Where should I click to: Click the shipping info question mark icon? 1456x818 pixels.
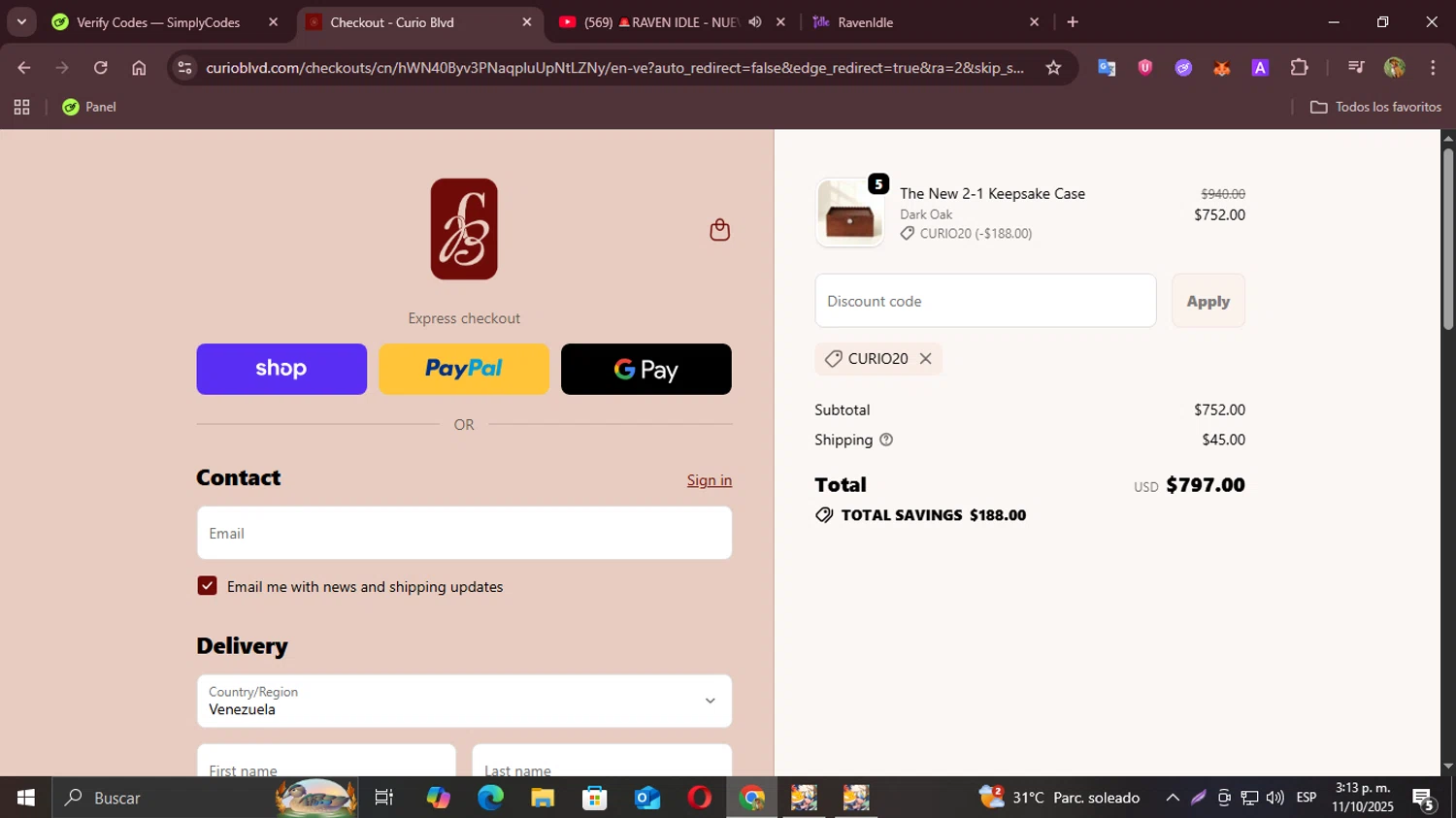[x=886, y=440]
